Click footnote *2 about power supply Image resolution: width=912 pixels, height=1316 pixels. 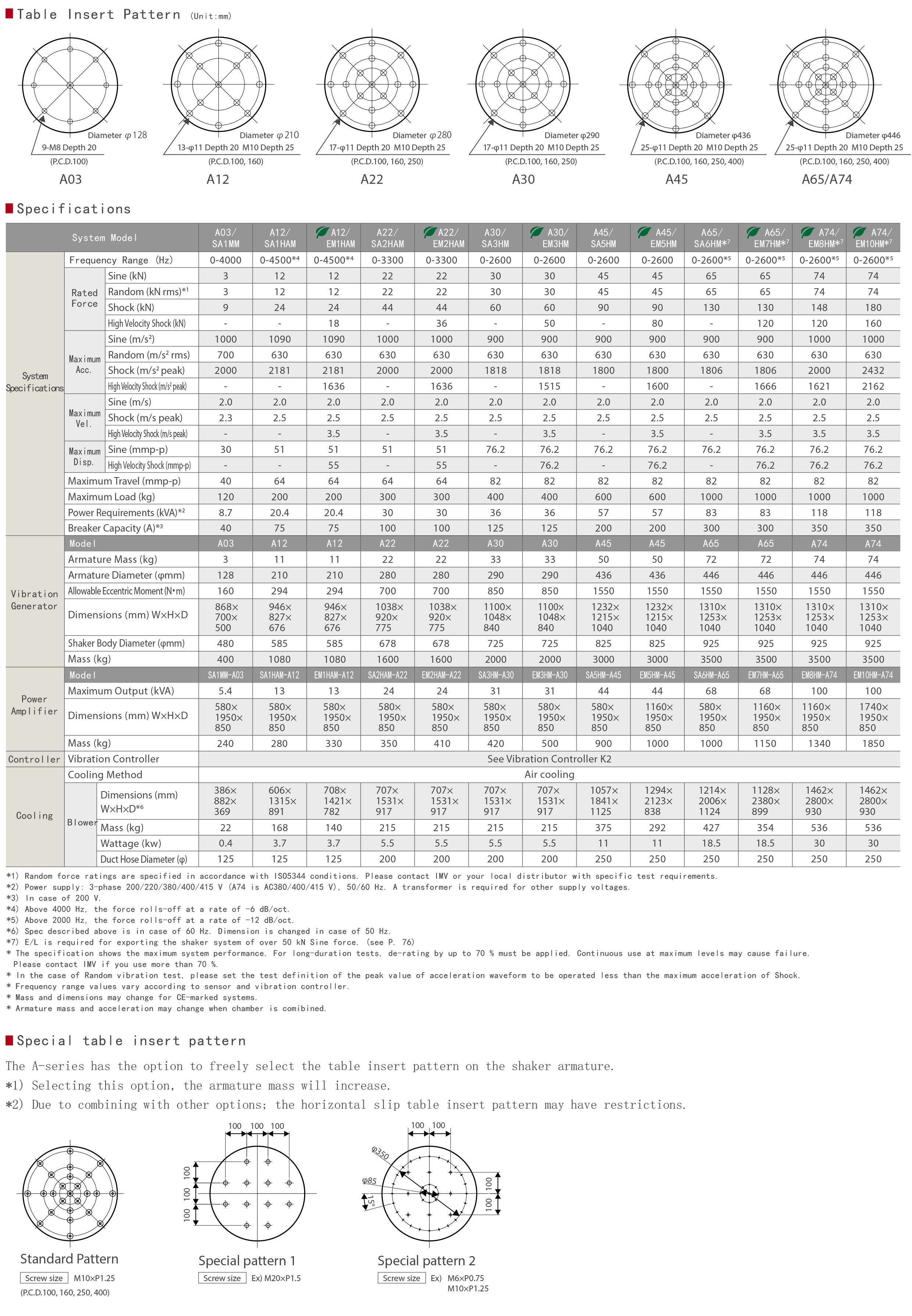(318, 887)
